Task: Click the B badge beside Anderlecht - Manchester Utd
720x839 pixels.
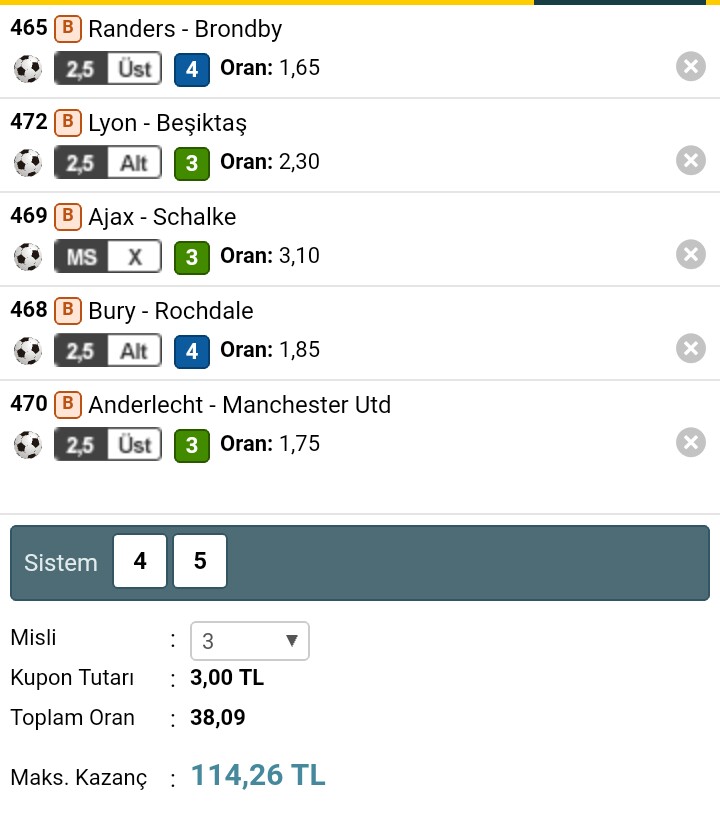Action: 67,405
